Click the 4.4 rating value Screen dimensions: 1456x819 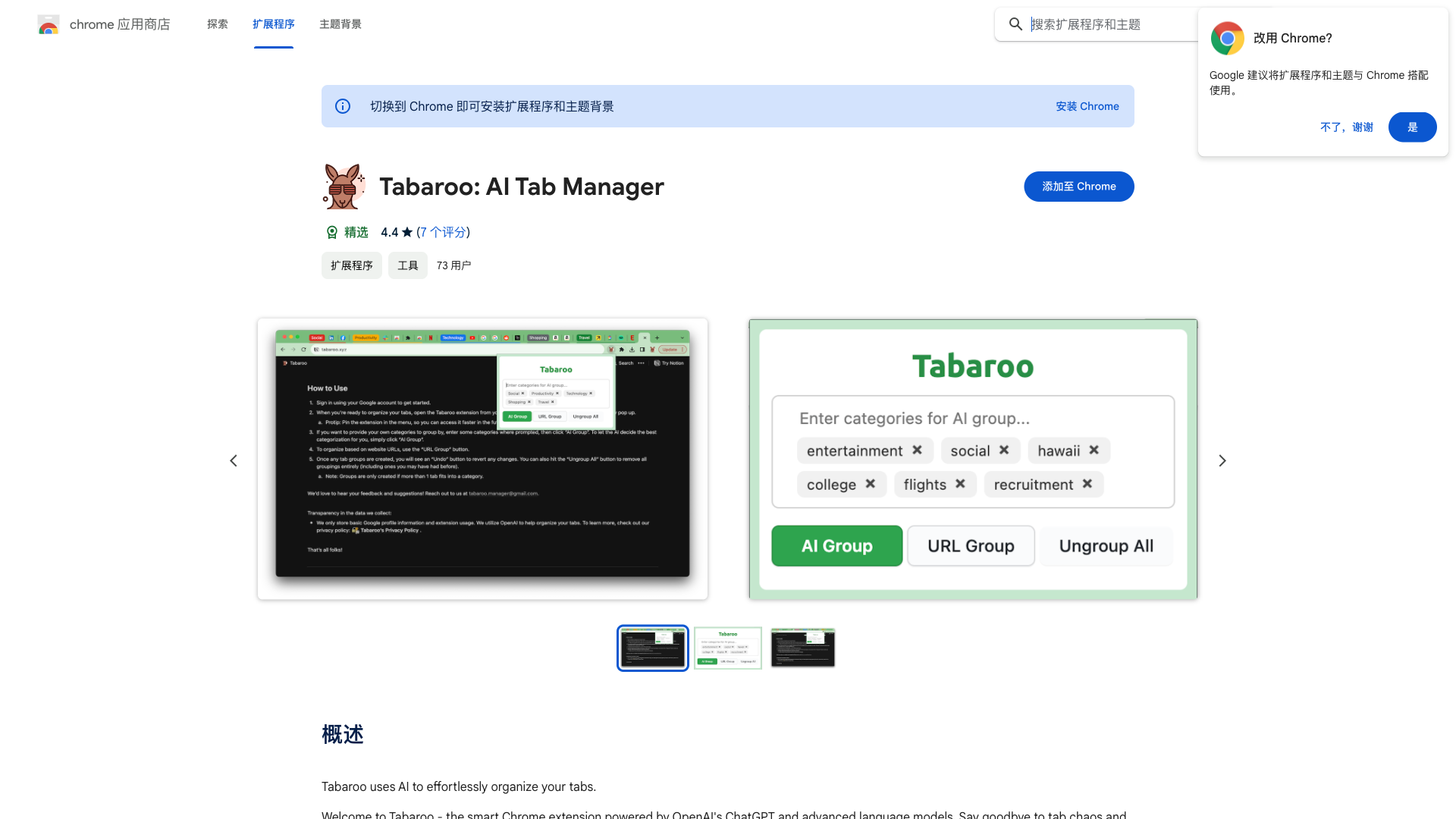point(389,232)
